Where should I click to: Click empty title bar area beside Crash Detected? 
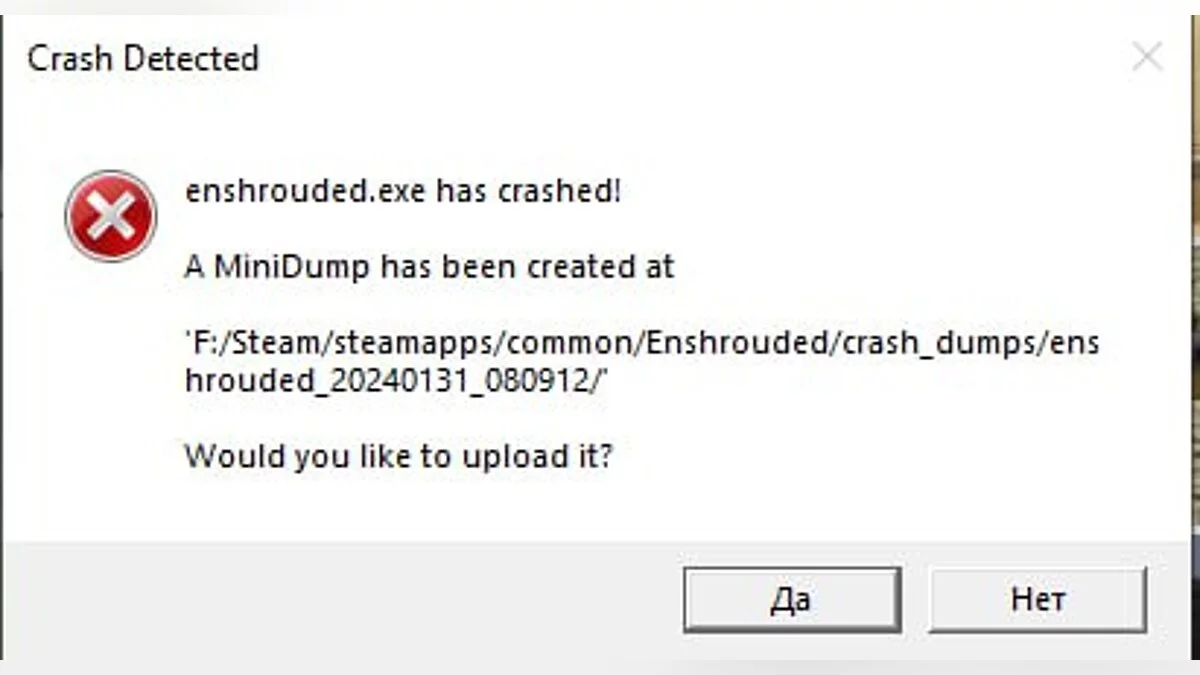690,58
